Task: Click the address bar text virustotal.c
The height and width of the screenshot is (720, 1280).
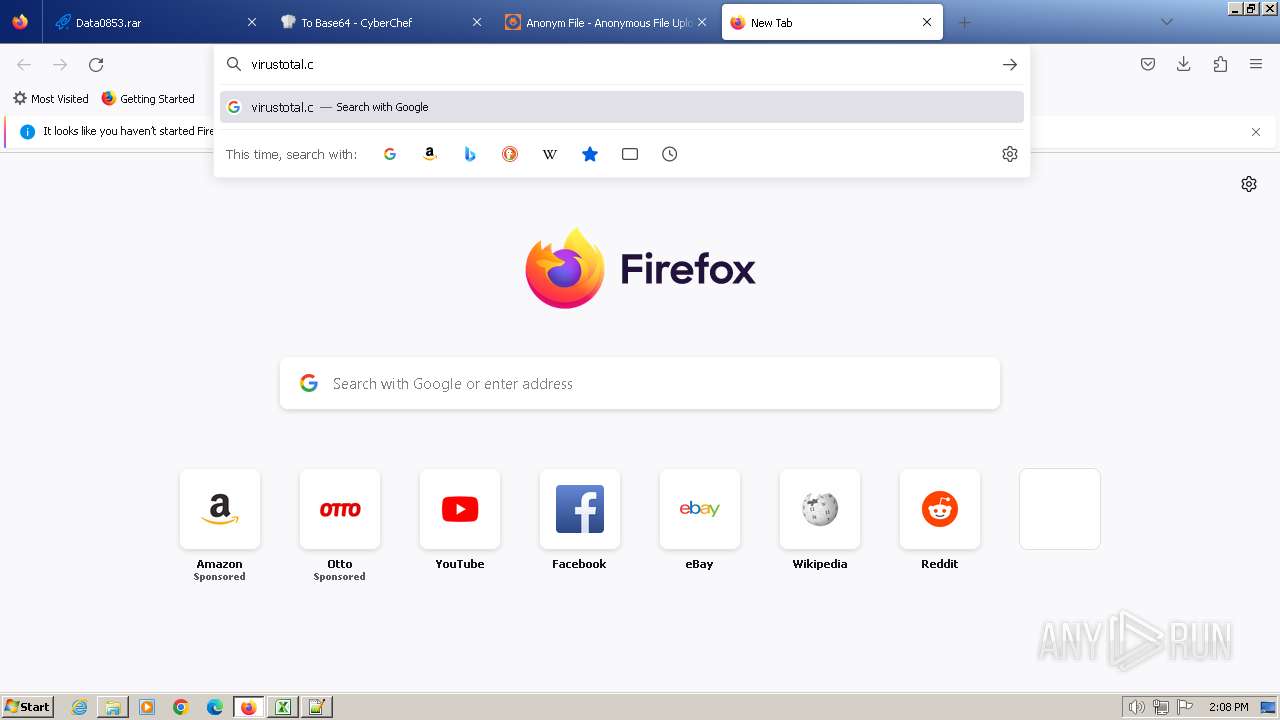Action: point(282,64)
